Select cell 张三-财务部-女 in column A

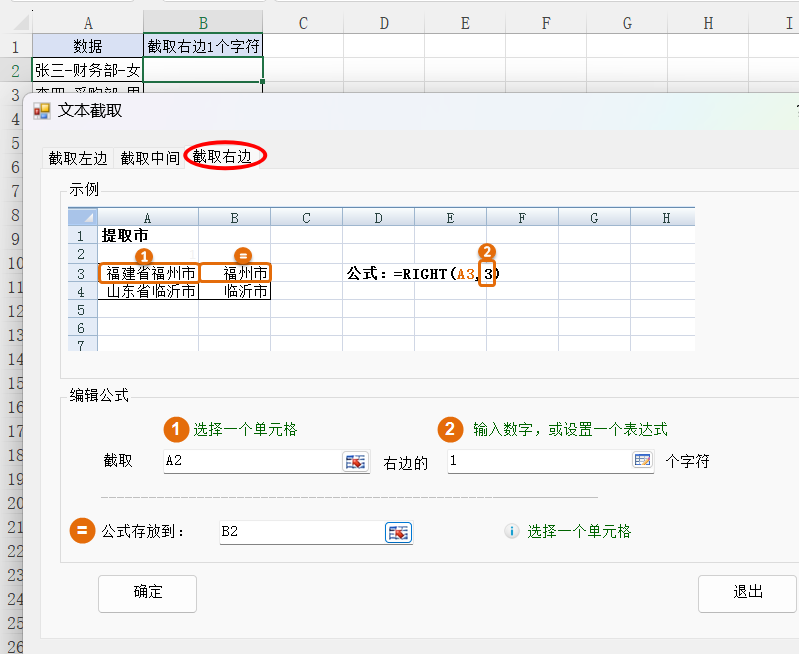tap(88, 70)
